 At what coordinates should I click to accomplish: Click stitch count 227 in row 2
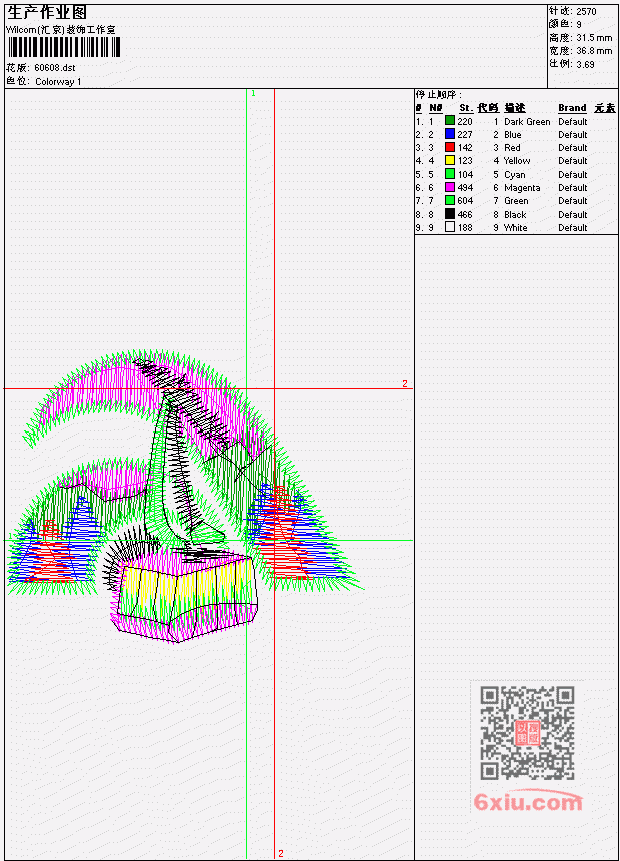pyautogui.click(x=465, y=135)
